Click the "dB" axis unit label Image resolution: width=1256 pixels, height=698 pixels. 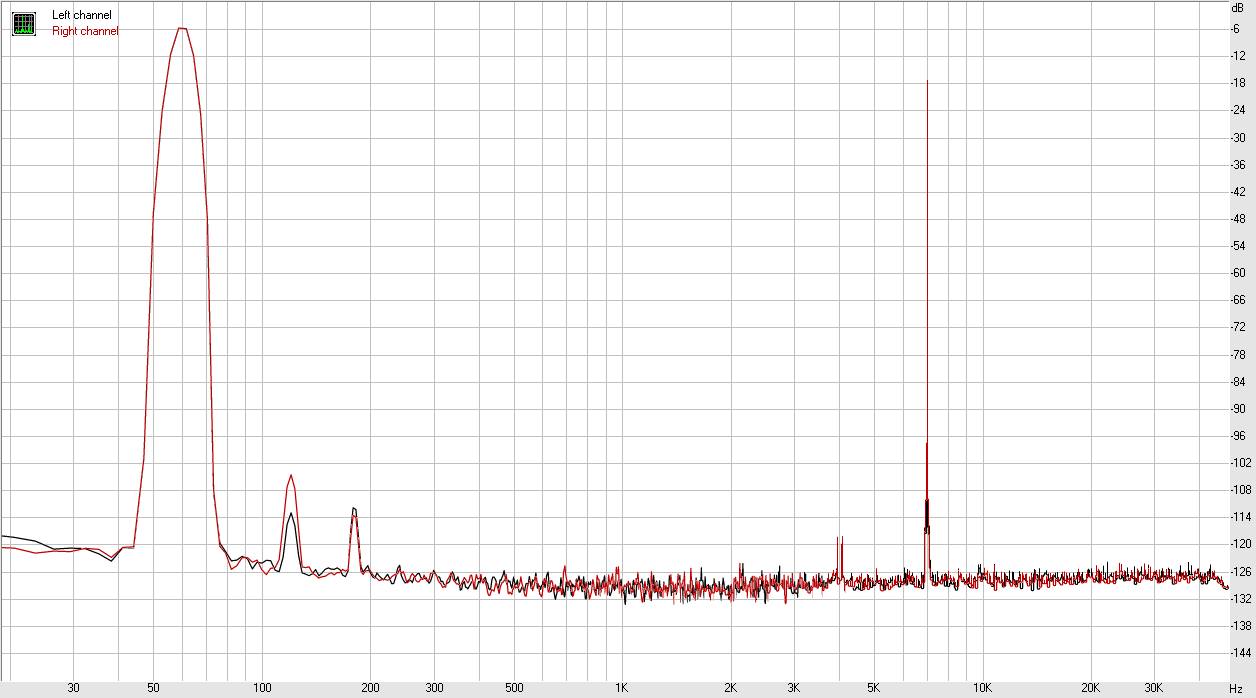pos(1238,7)
